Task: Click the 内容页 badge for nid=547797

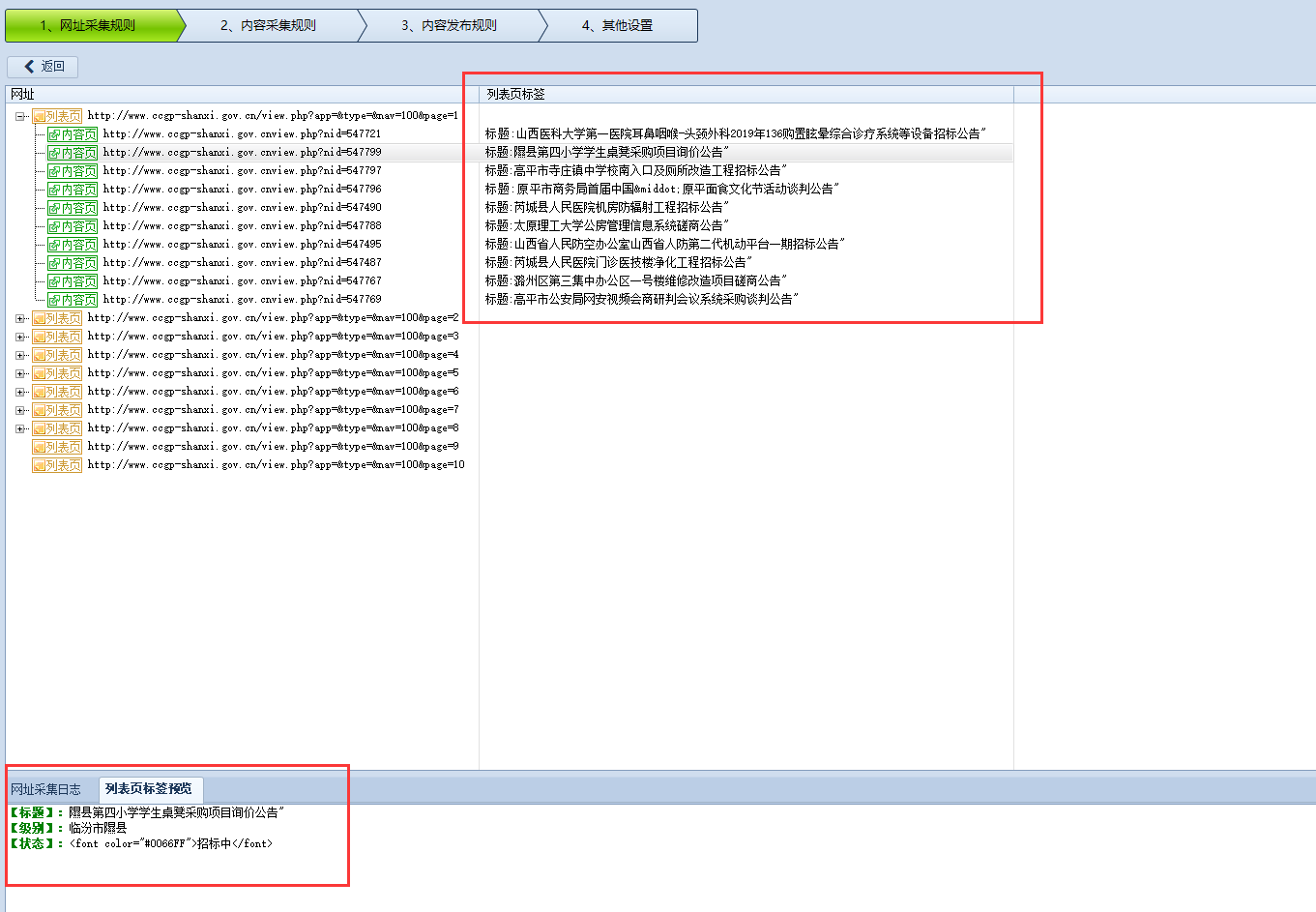Action: pos(73,171)
